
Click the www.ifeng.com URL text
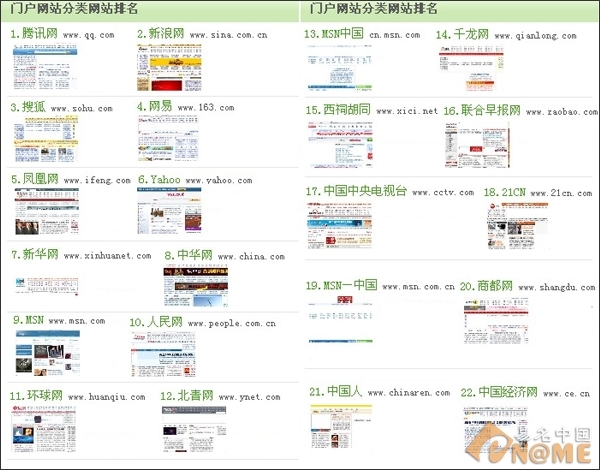pyautogui.click(x=97, y=180)
